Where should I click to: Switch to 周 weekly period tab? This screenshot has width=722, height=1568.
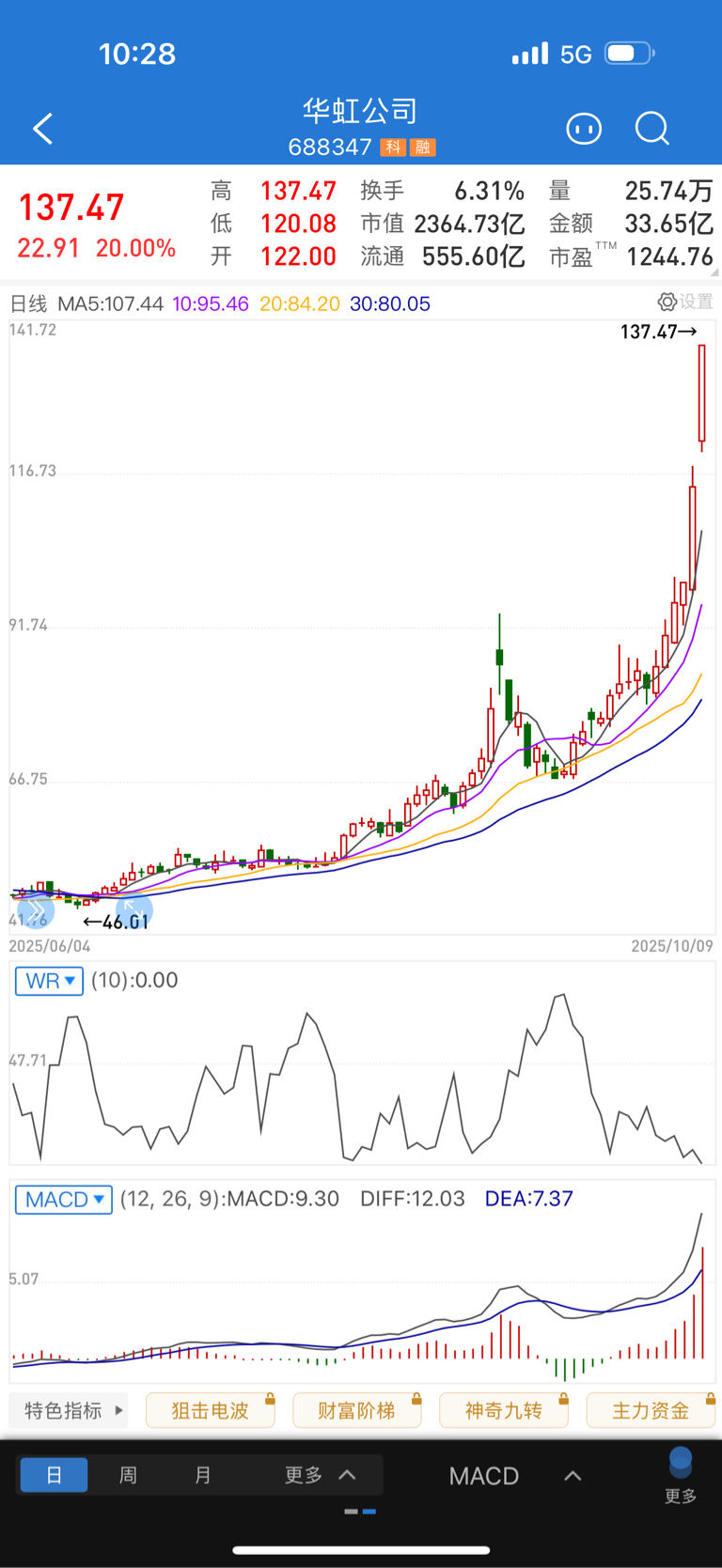point(128,1475)
